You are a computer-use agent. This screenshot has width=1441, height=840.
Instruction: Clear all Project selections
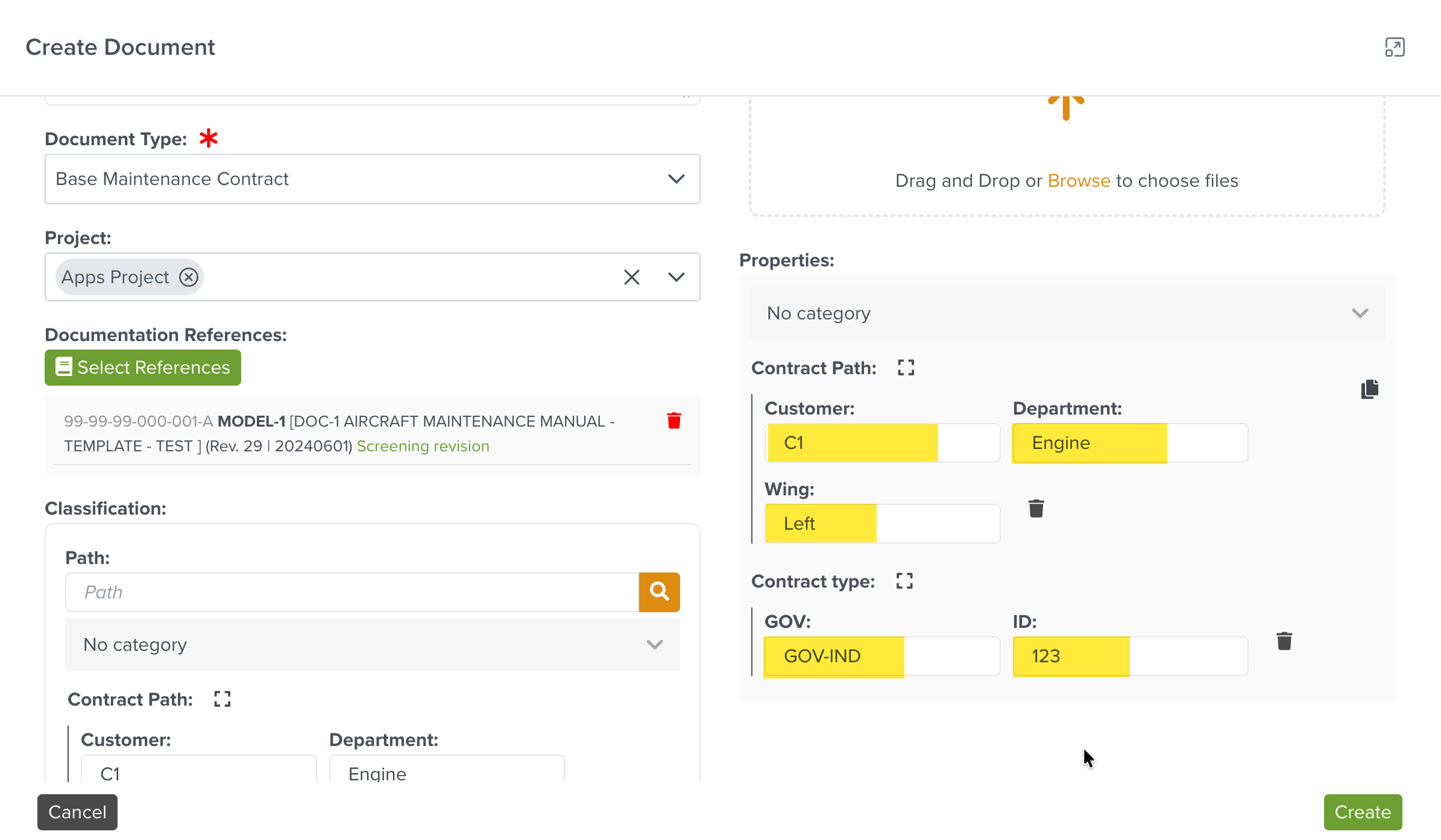tap(631, 277)
